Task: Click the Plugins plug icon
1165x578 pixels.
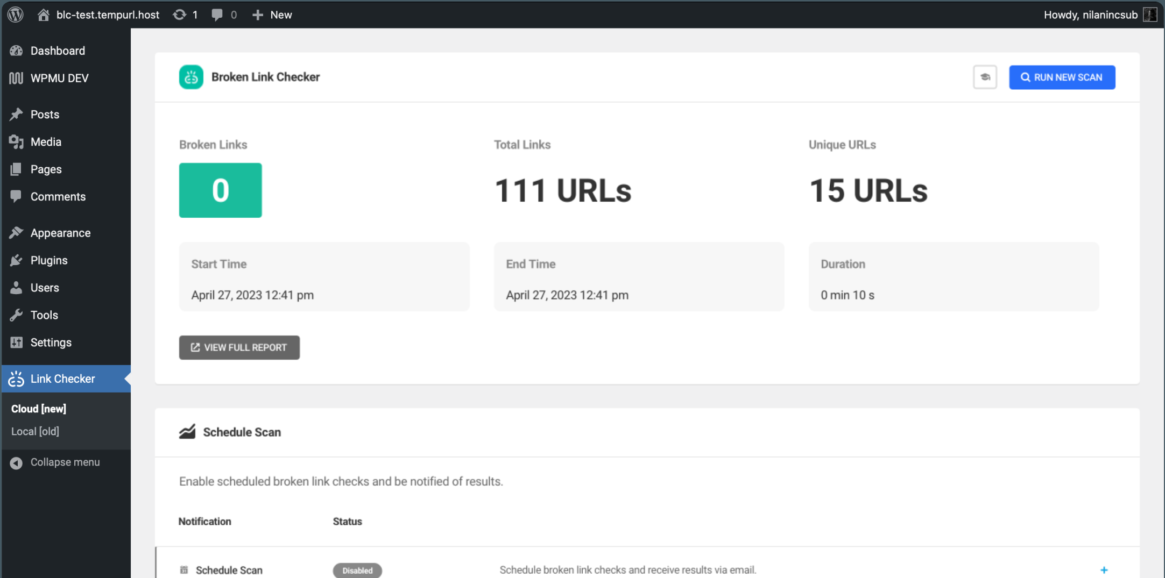Action: [x=16, y=261]
